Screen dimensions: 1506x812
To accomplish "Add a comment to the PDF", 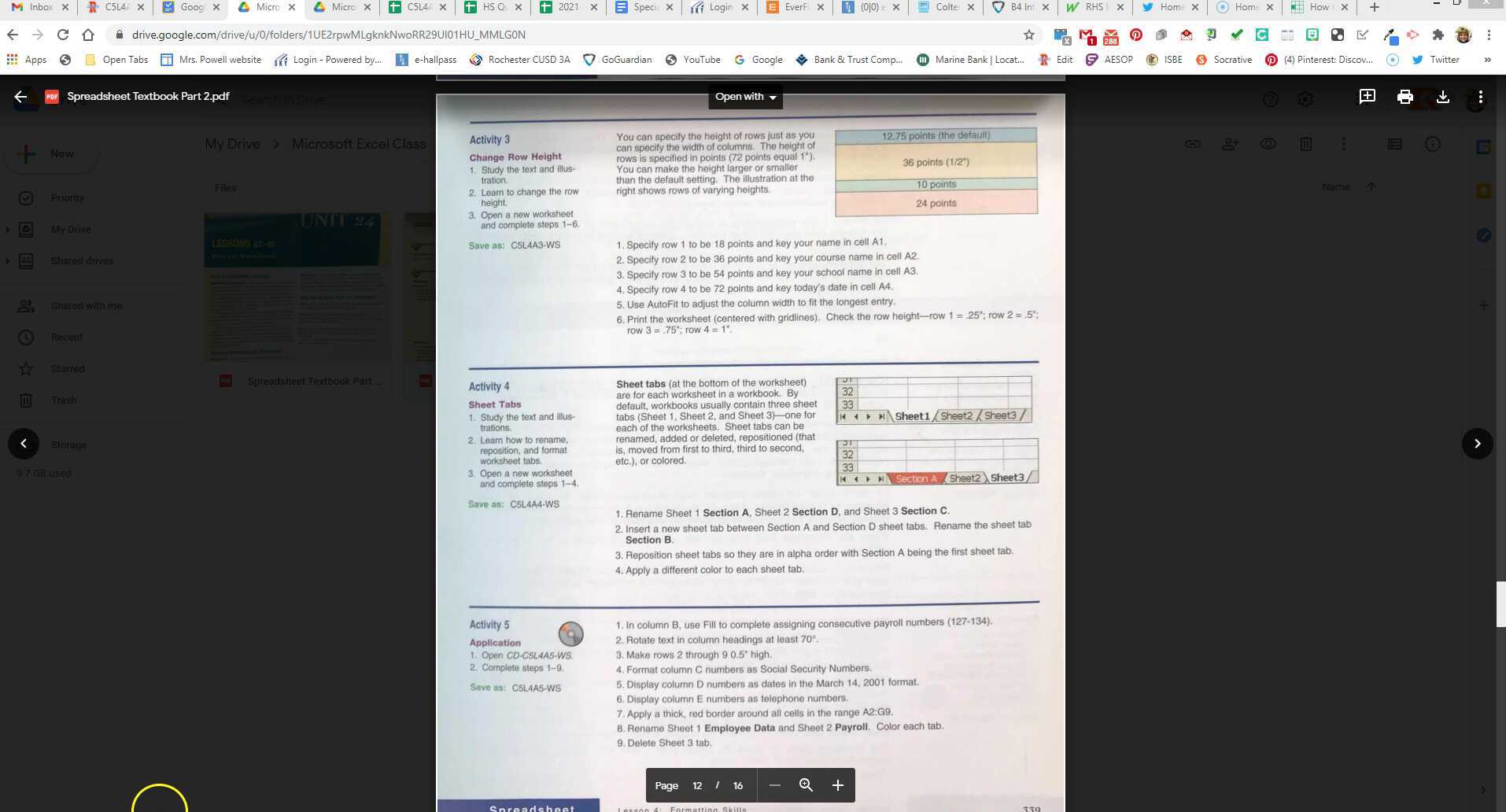I will (x=1368, y=97).
